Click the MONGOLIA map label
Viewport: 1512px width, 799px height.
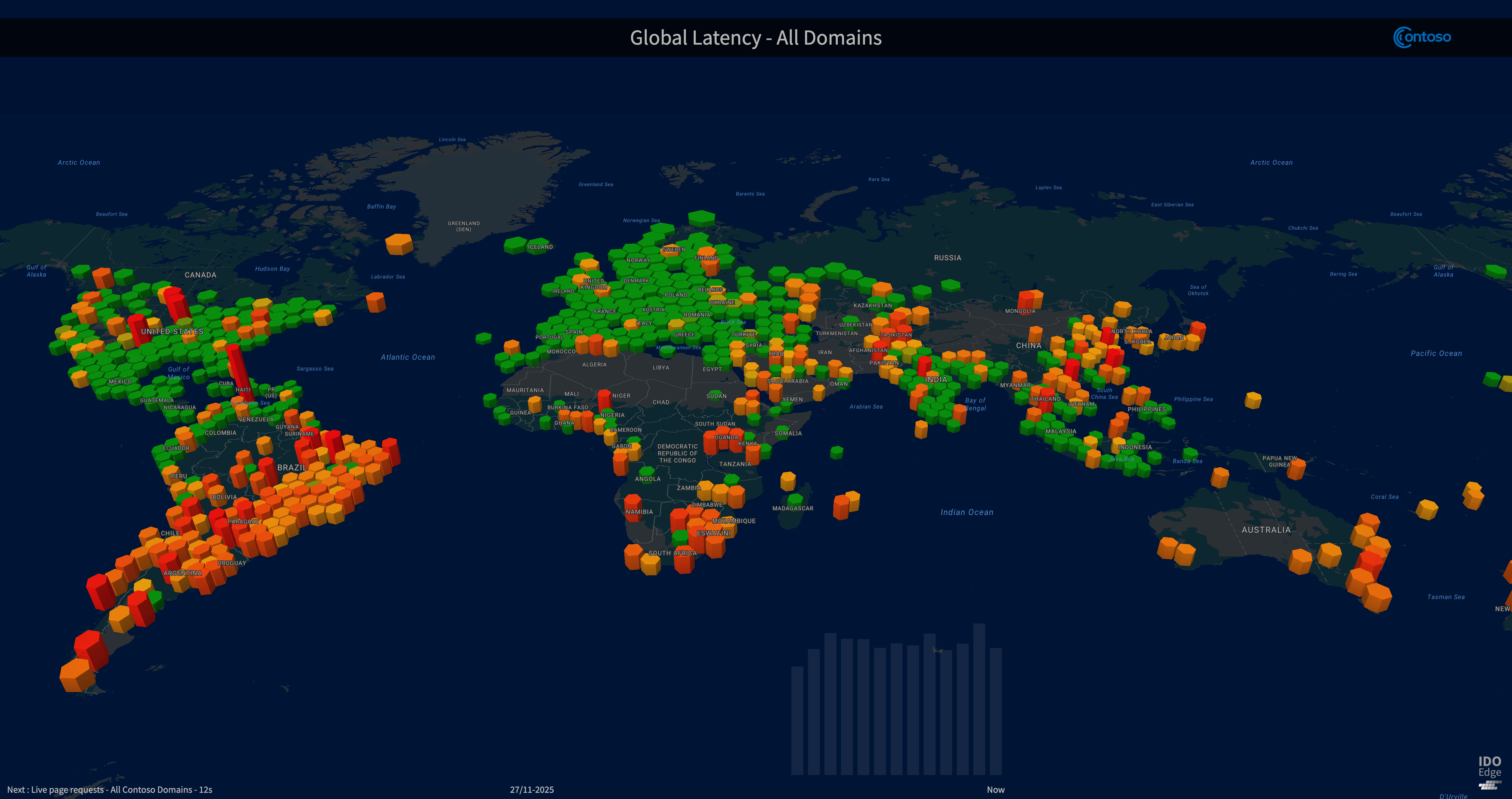tap(1020, 311)
